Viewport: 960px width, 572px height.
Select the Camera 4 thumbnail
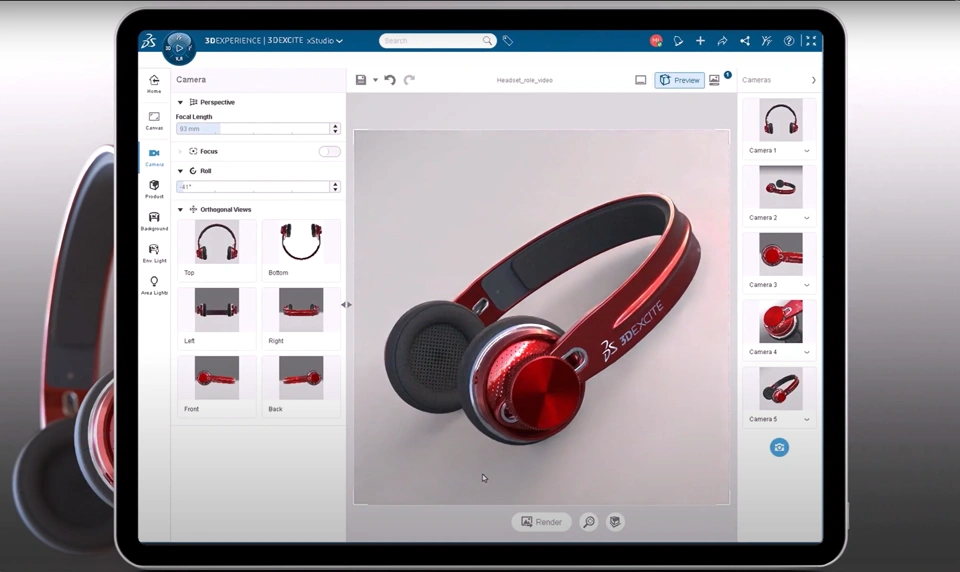[781, 322]
